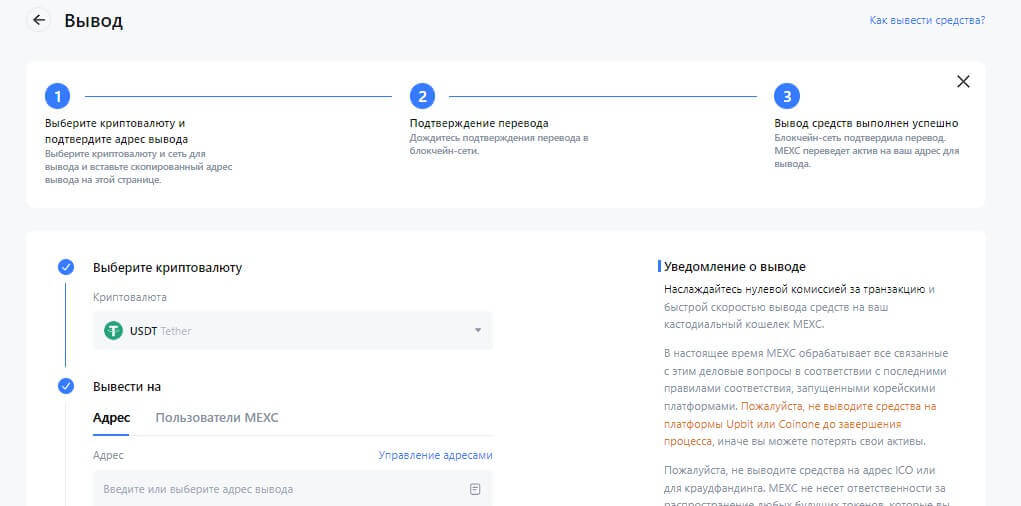
Task: Click the USDT Tether coin logo
Action: pos(113,330)
